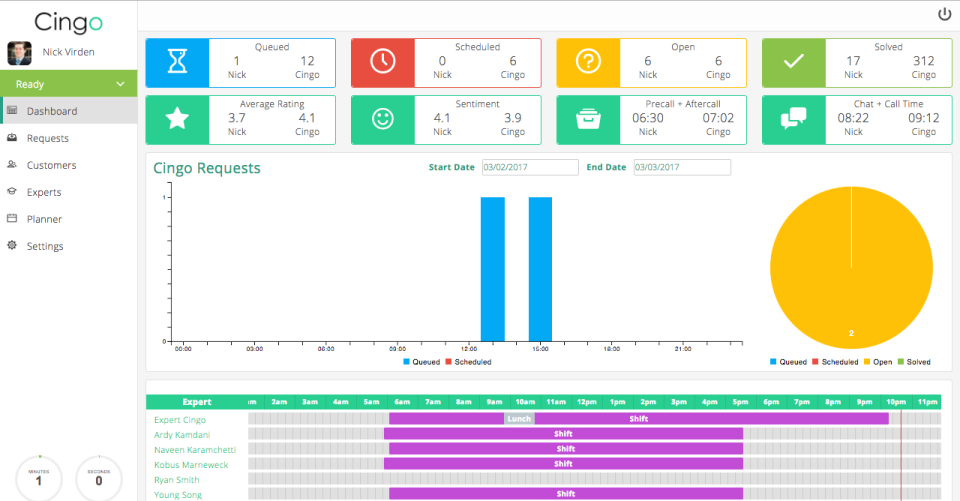Click the Lunch block in Expert Cingo row
Image resolution: width=960 pixels, height=501 pixels.
(x=519, y=419)
